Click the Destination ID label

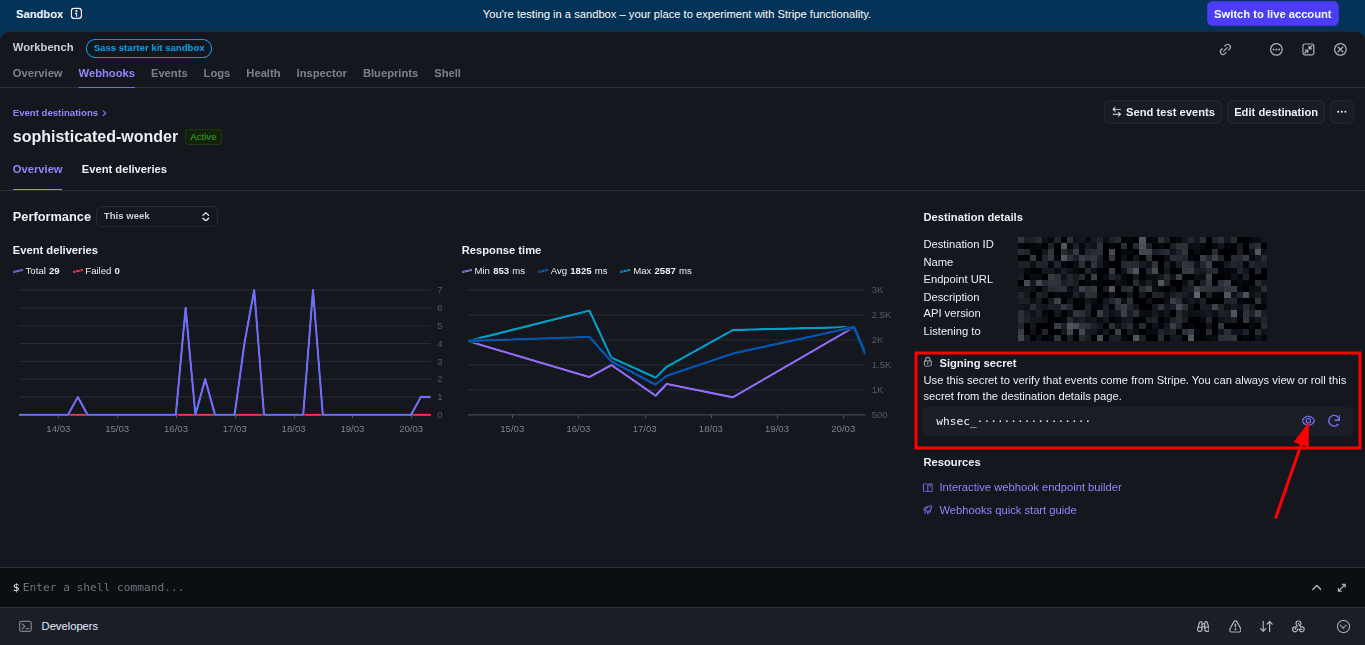coord(958,244)
